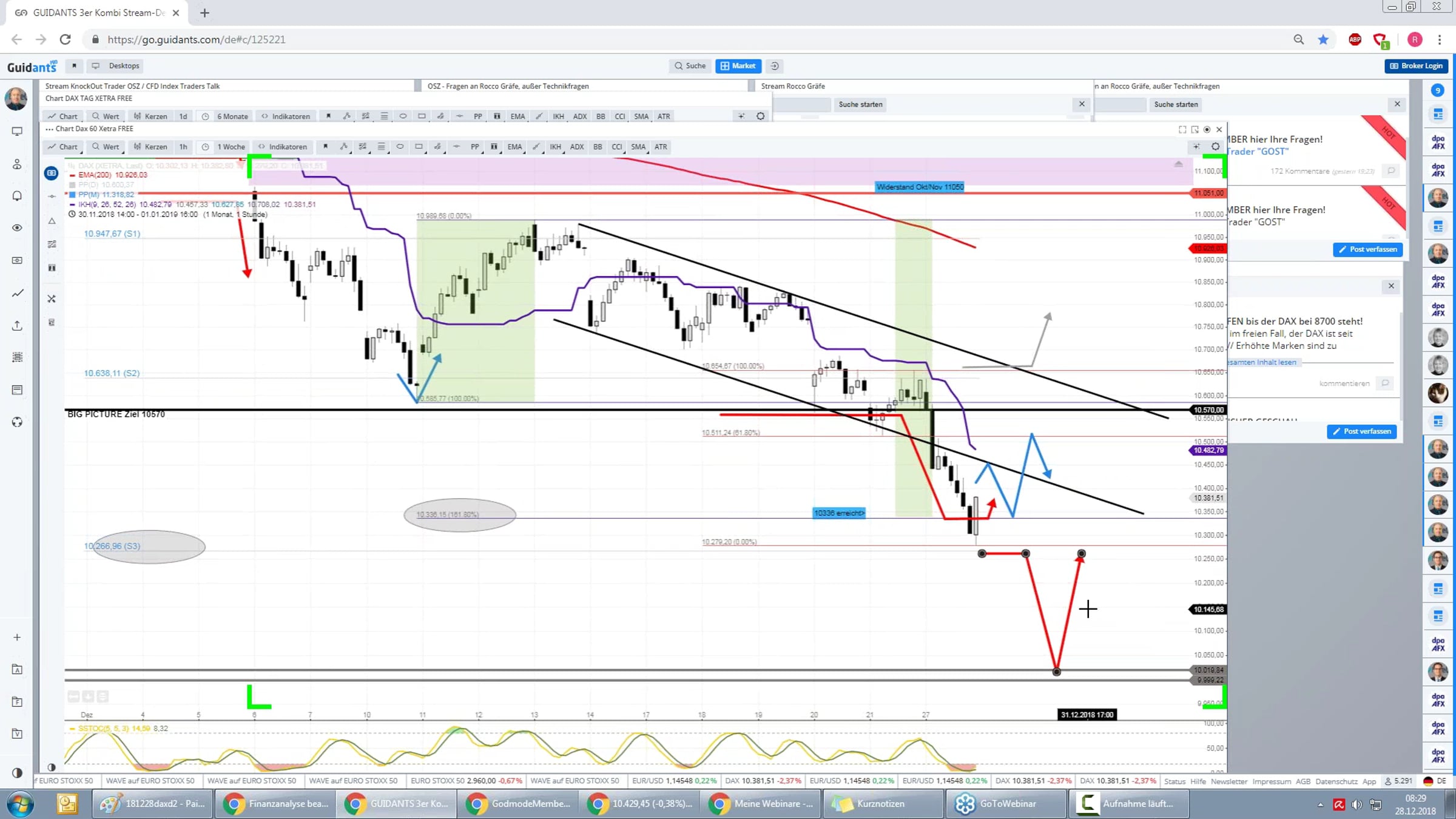Switch to Finanzanalyse Chrome taskbar window
This screenshot has height=819, width=1456.
click(x=275, y=804)
